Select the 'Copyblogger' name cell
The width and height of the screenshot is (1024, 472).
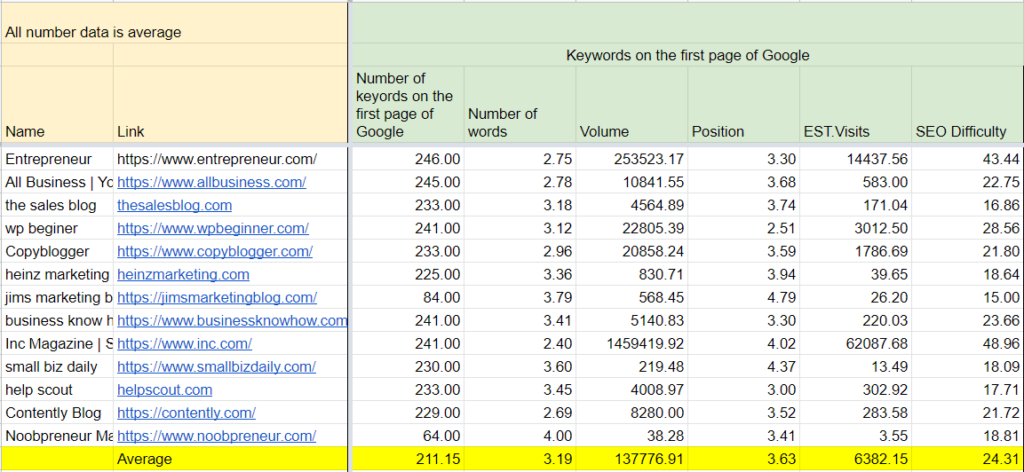pyautogui.click(x=57, y=251)
